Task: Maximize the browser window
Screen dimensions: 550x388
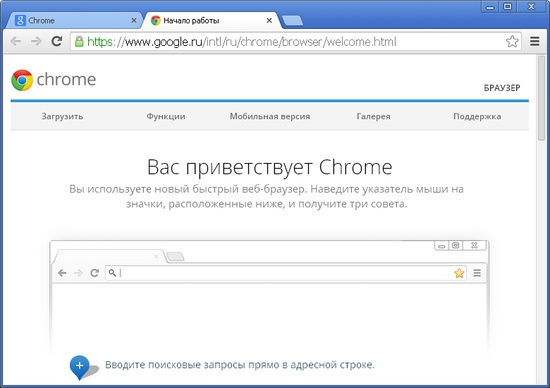Action: [507, 6]
